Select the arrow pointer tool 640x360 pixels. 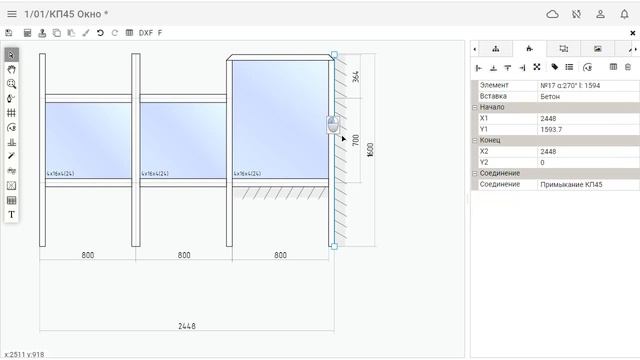[x=11, y=55]
